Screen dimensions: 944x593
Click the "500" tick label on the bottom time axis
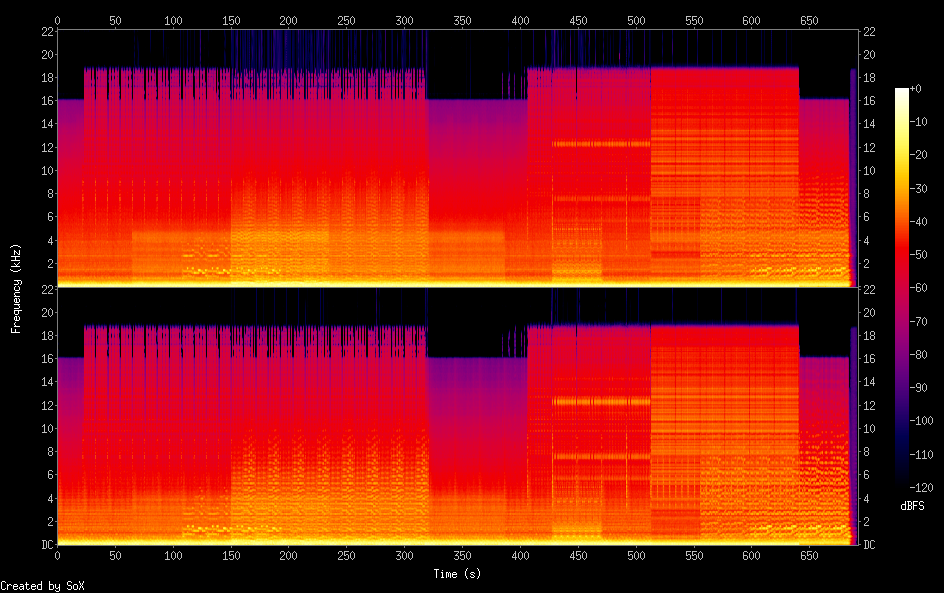[x=636, y=556]
